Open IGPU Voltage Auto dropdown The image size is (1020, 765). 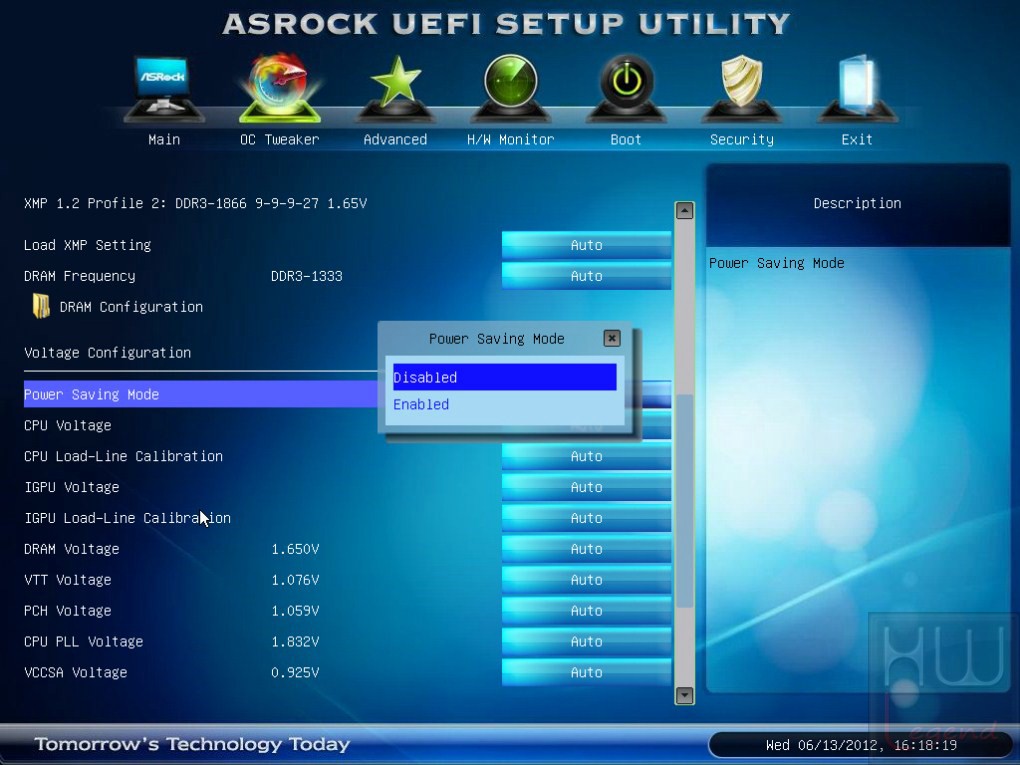pyautogui.click(x=586, y=487)
